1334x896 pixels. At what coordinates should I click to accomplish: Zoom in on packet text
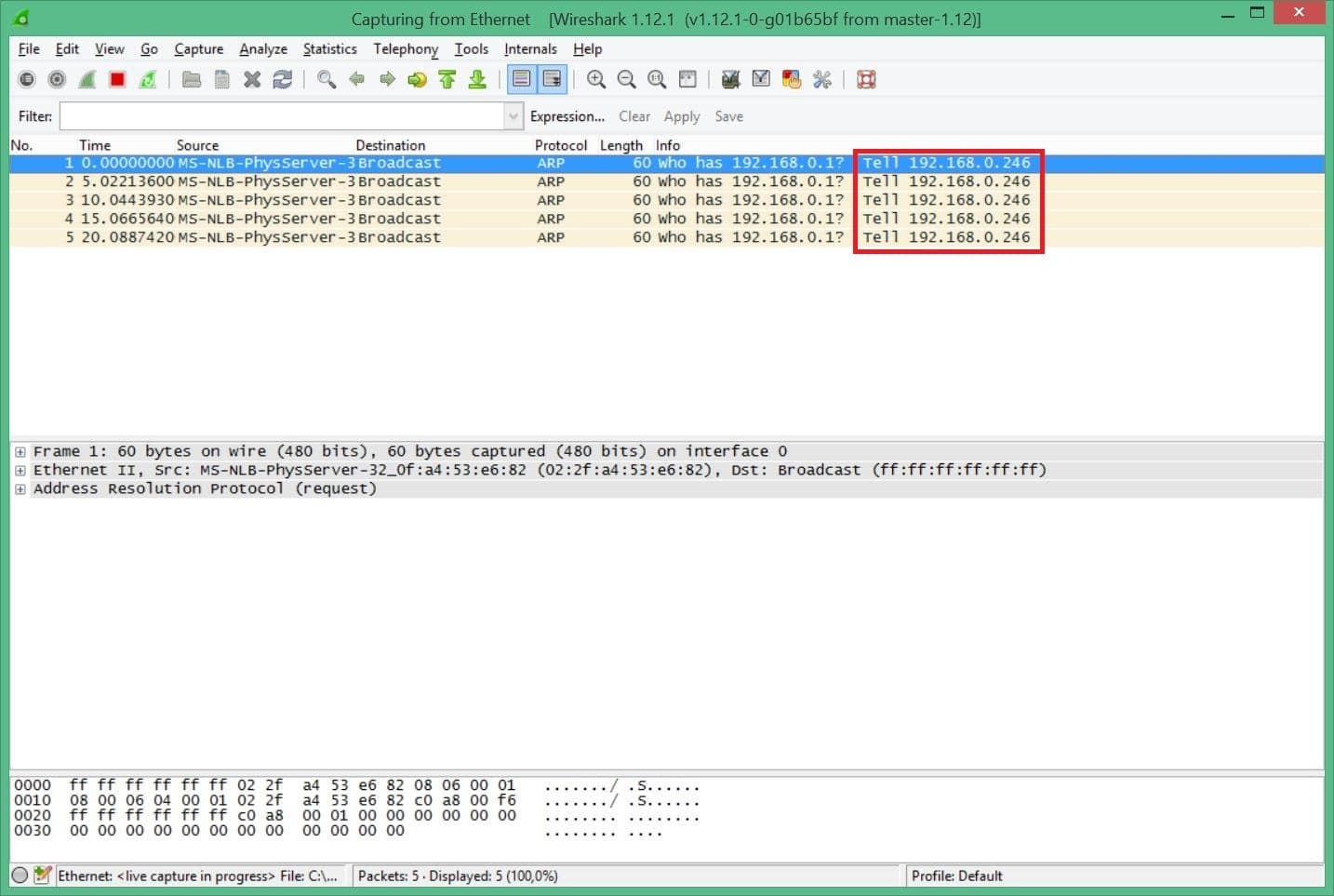tap(596, 80)
